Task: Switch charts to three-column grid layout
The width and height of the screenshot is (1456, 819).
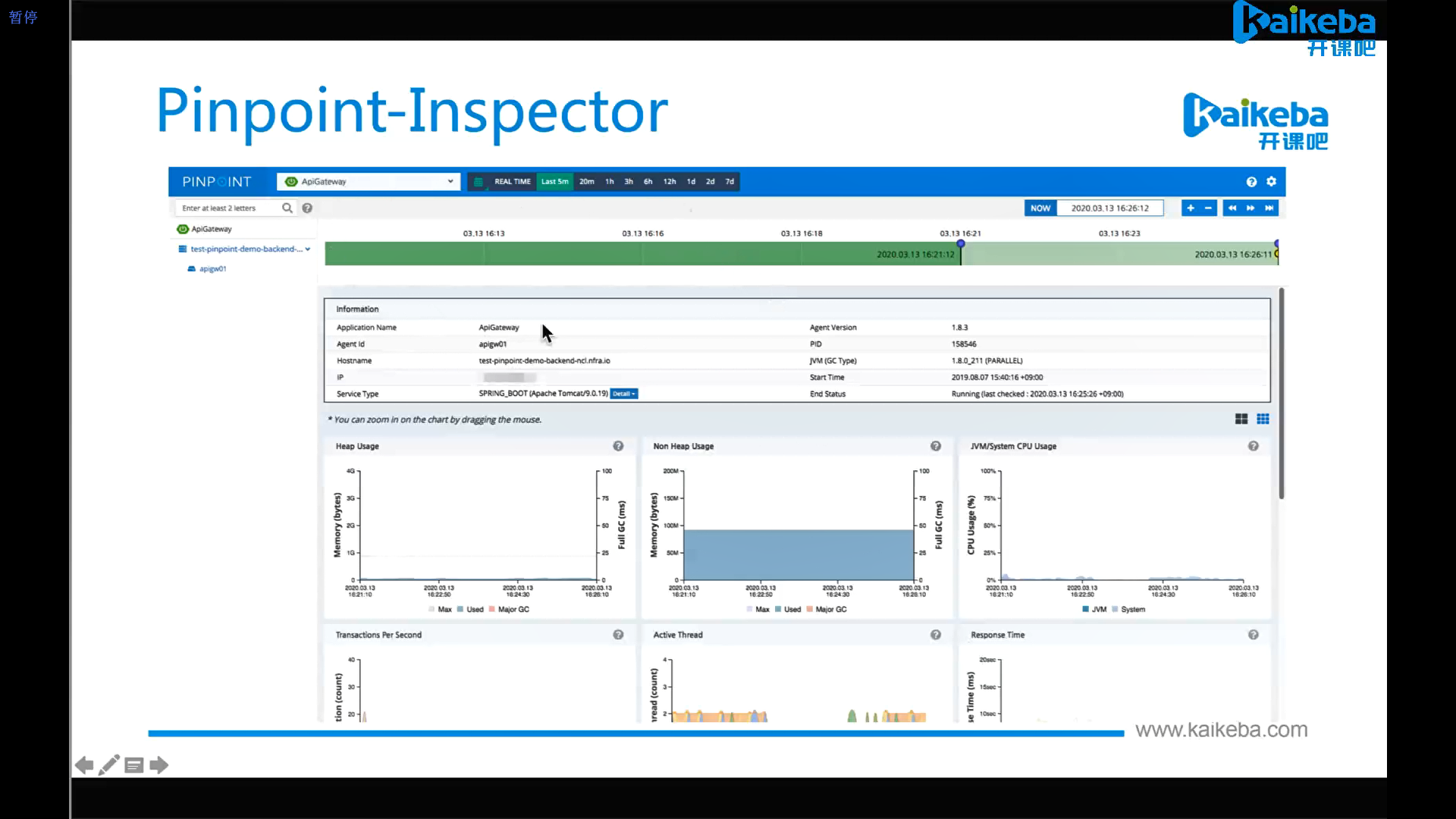Action: pyautogui.click(x=1263, y=419)
